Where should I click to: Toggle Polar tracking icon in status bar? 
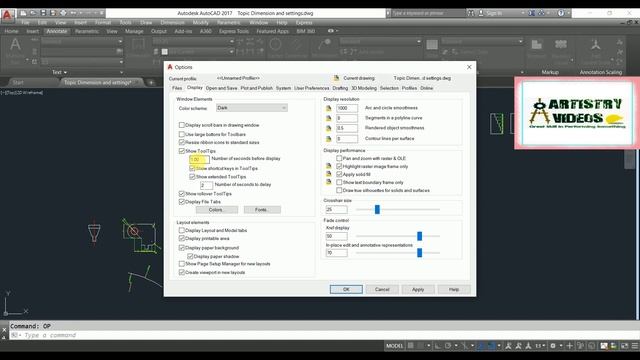(448, 346)
